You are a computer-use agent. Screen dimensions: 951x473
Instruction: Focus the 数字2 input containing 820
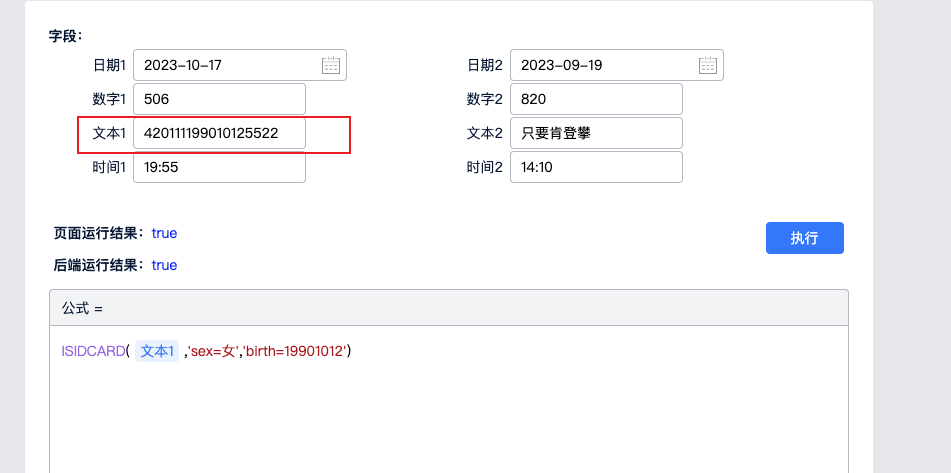(596, 99)
